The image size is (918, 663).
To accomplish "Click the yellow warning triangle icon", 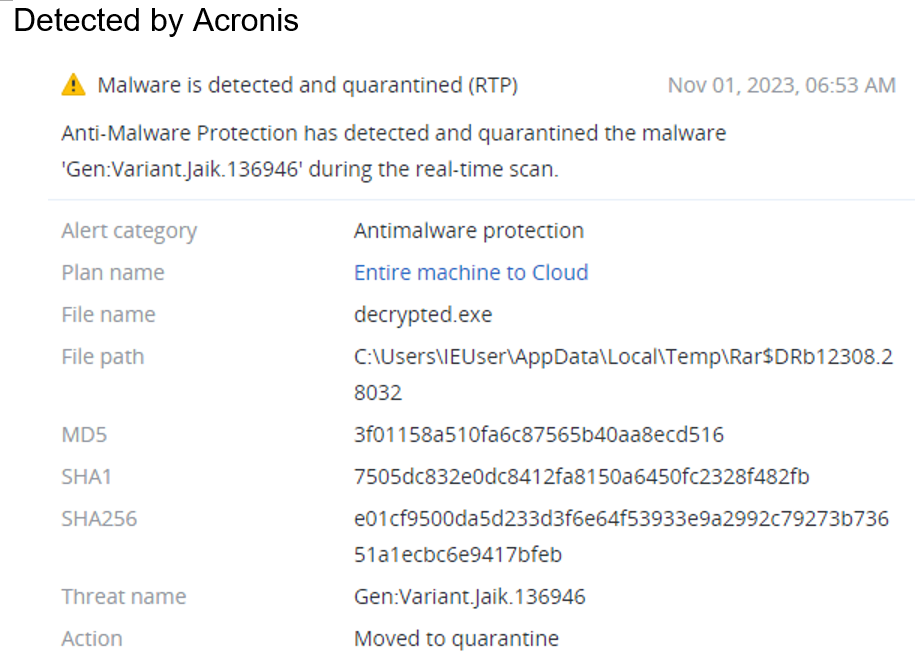I will 73,85.
